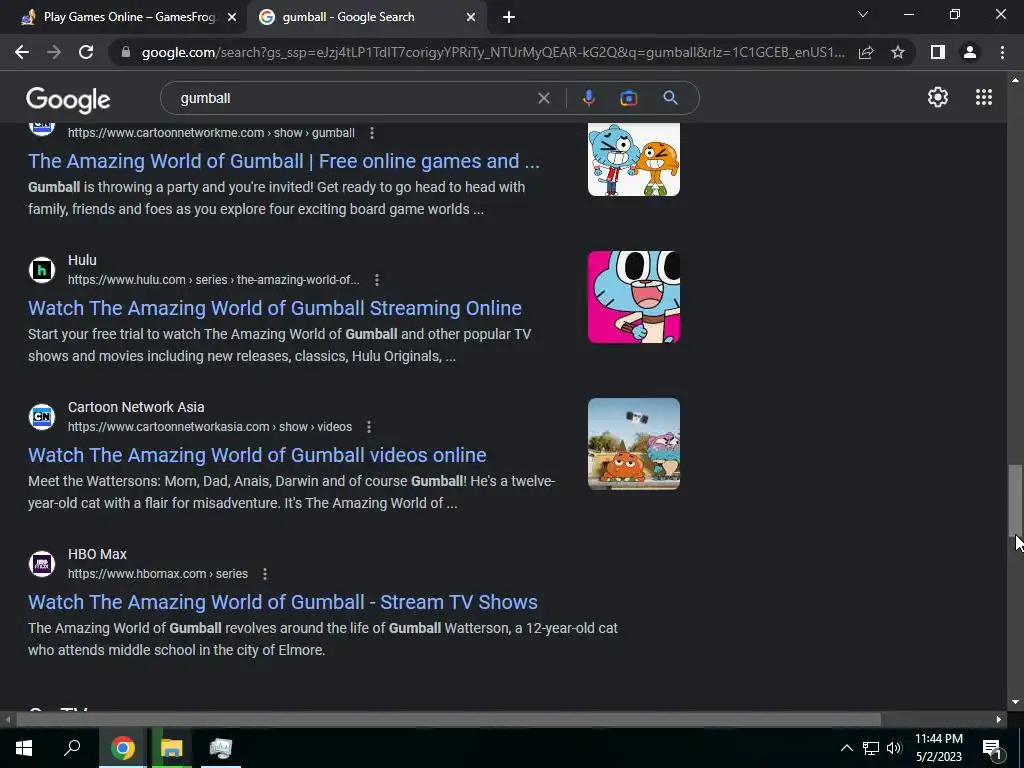Viewport: 1024px width, 768px height.
Task: Click the Cartoon Network Asia site name
Action: click(136, 407)
